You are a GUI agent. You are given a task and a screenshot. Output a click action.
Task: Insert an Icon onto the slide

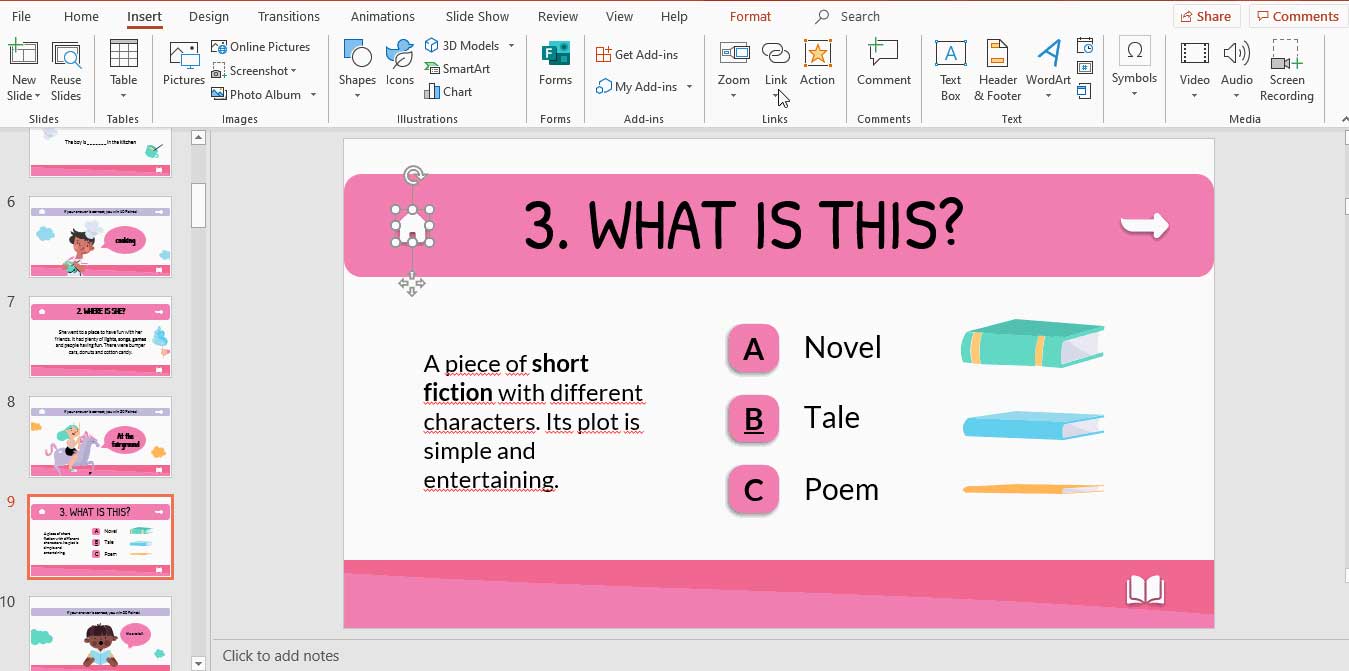point(399,70)
